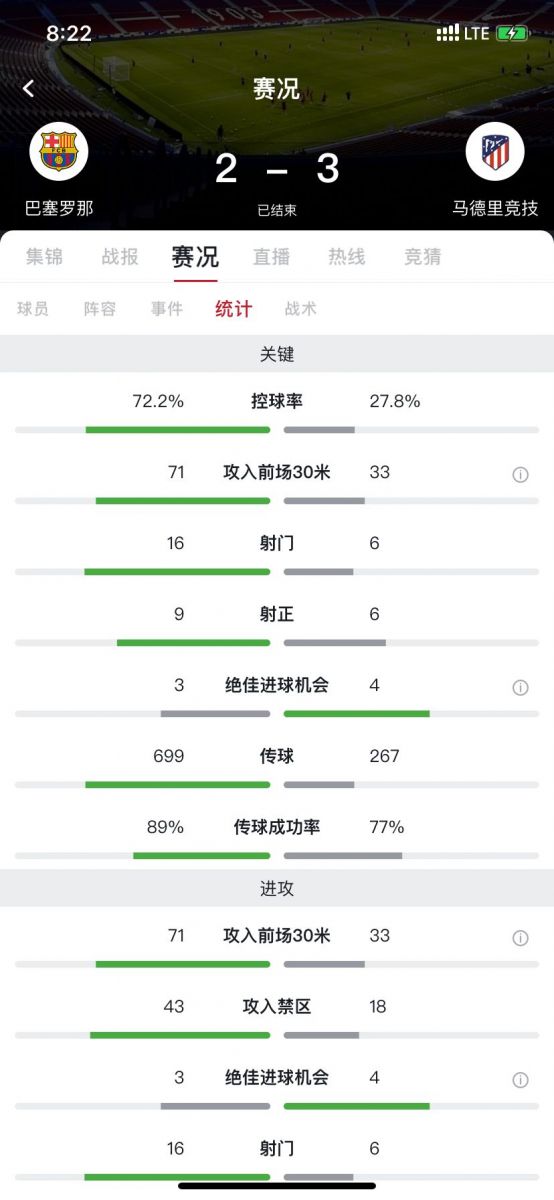This screenshot has height=1200, width=554.
Task: Select the 球员 sub-tab
Action: tap(33, 309)
